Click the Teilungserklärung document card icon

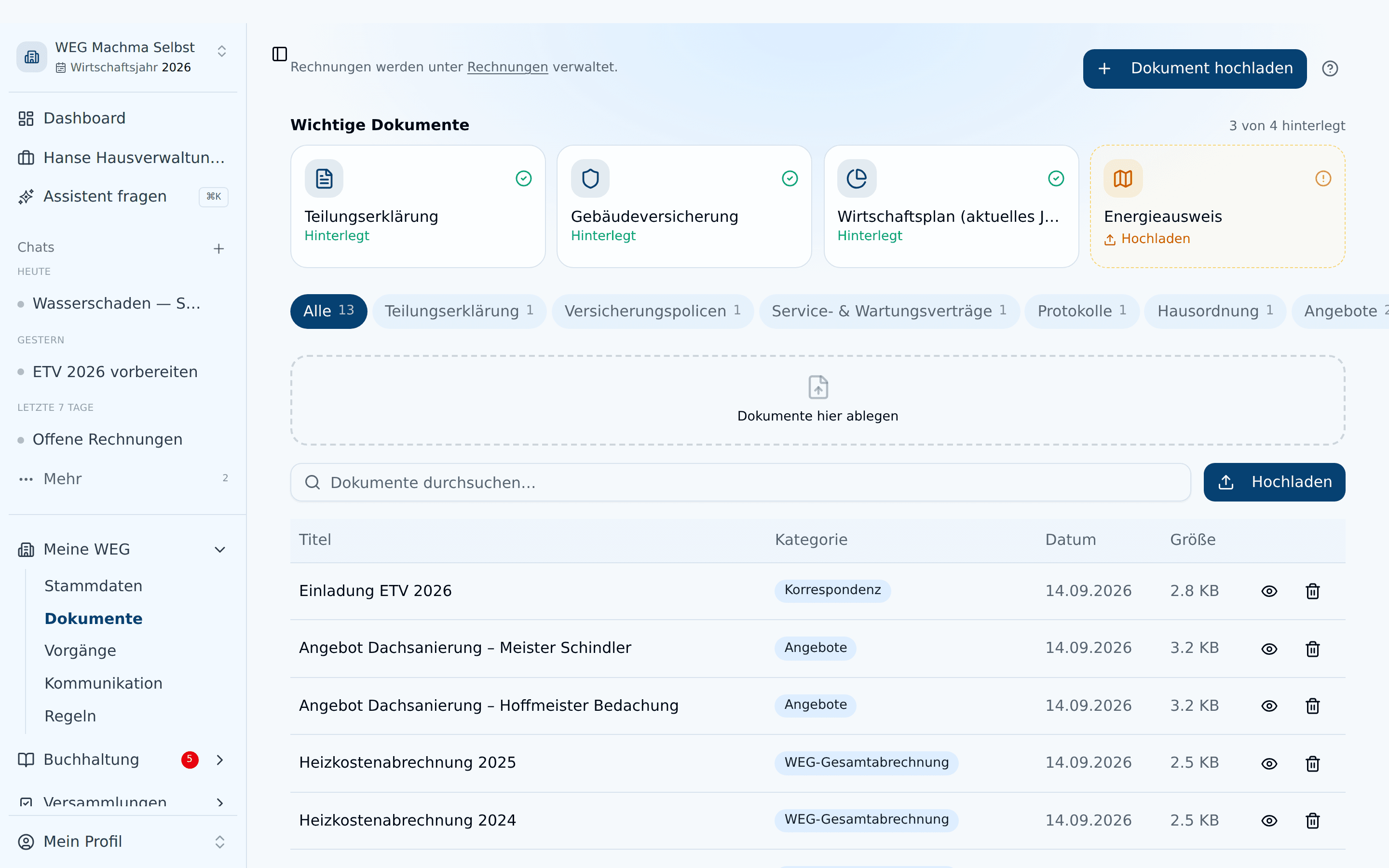[x=324, y=178]
